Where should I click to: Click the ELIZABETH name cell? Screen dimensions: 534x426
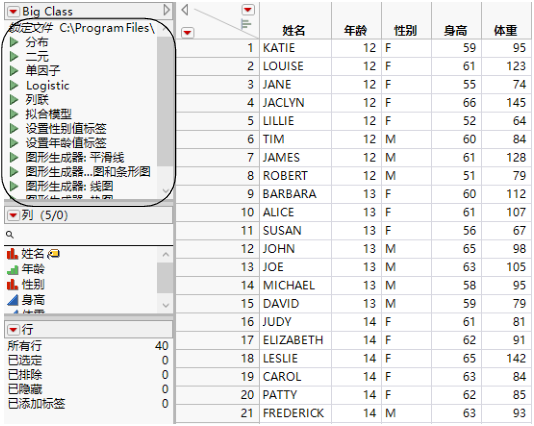pyautogui.click(x=295, y=340)
